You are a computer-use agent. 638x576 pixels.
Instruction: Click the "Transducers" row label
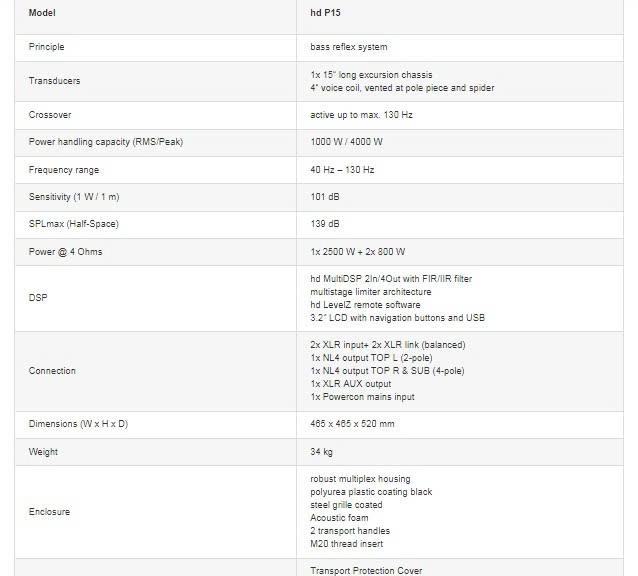54,81
